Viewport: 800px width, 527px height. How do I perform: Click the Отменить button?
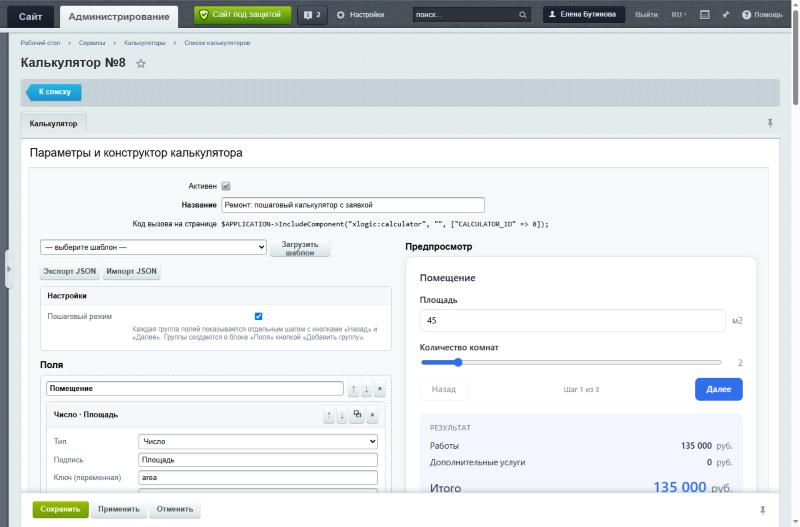pos(174,509)
